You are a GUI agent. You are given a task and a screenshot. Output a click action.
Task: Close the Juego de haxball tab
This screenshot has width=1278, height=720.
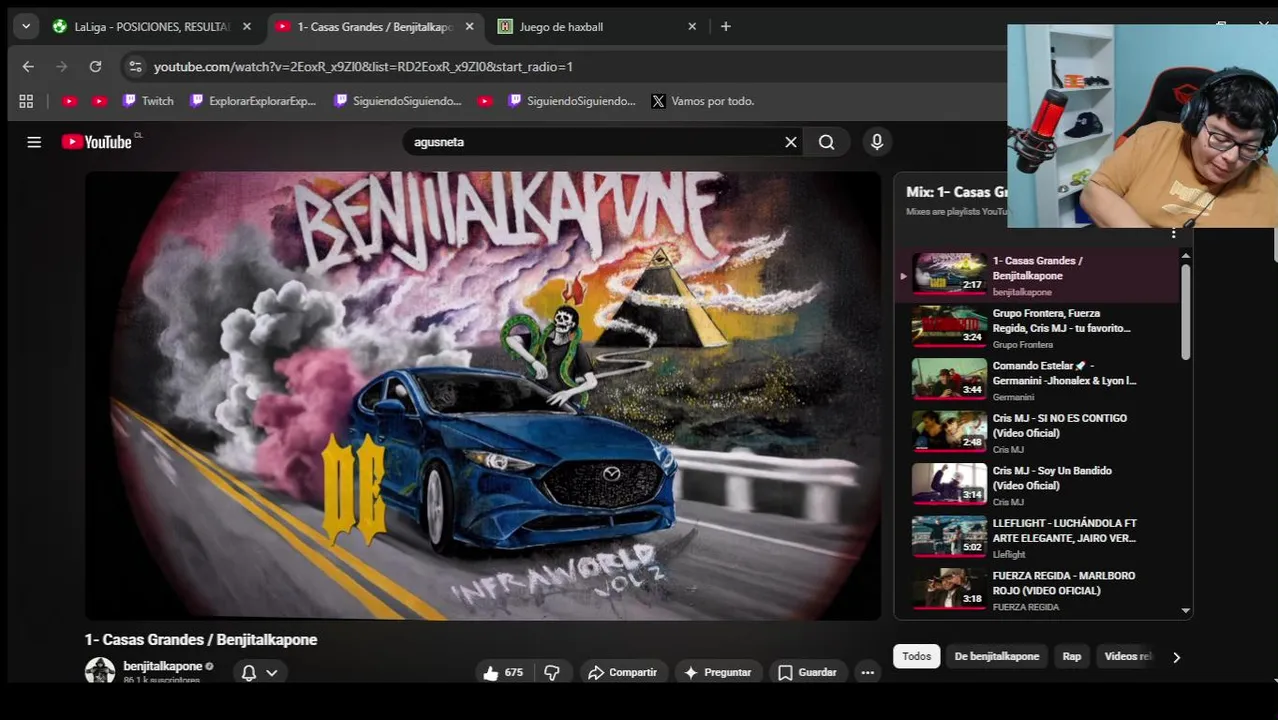pos(692,27)
